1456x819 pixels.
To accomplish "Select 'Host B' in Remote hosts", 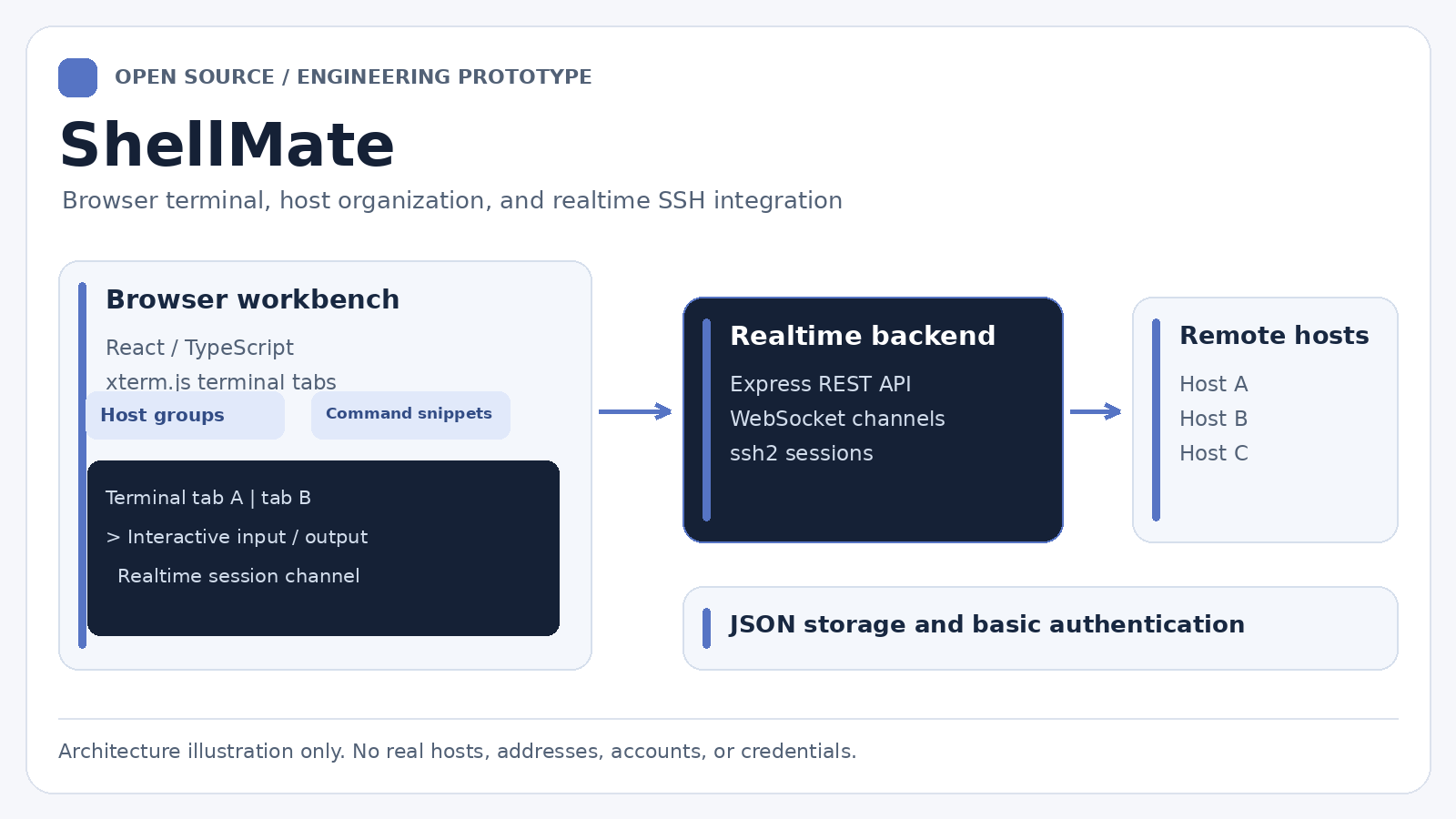I will 1213,419.
